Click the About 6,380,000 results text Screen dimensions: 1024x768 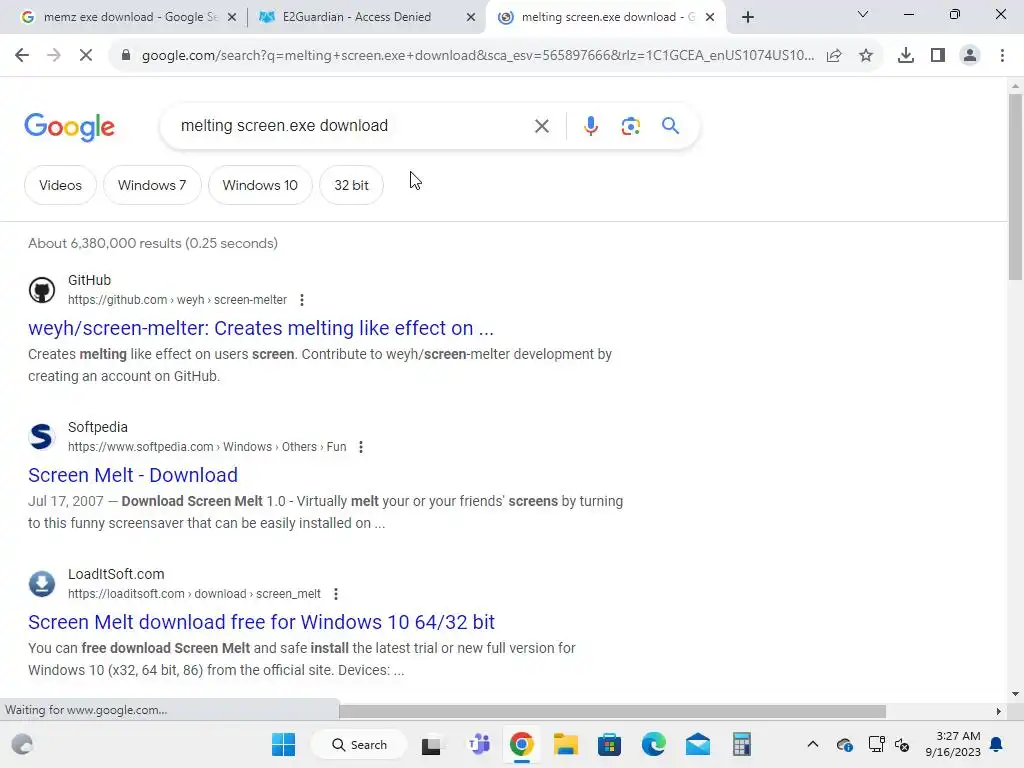click(x=153, y=243)
